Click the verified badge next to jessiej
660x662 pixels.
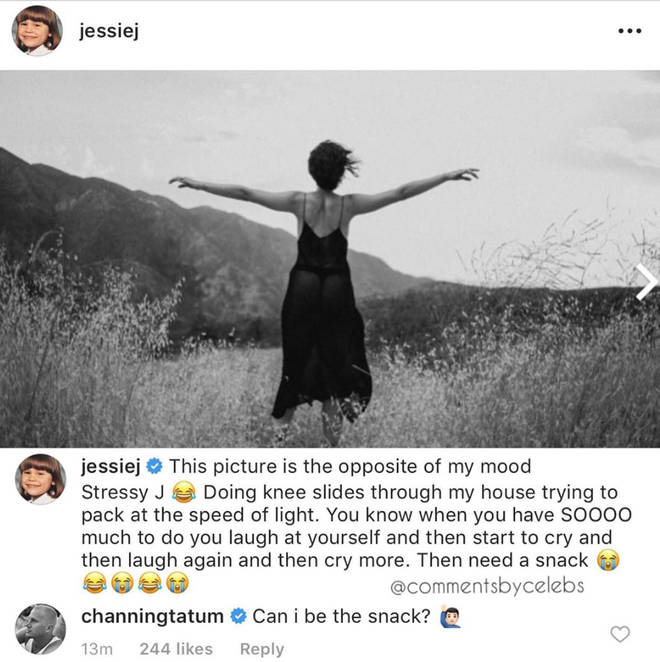click(155, 466)
